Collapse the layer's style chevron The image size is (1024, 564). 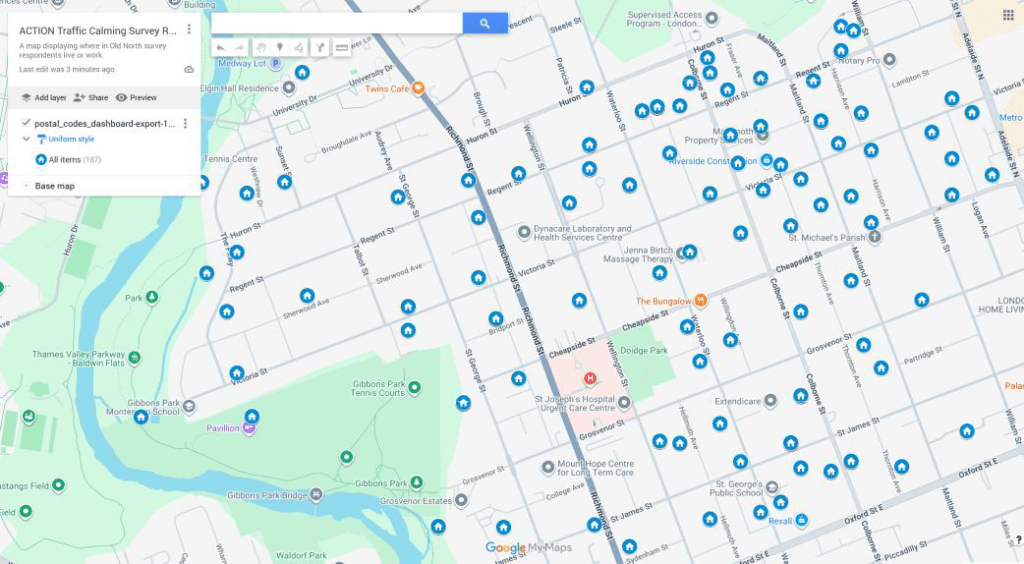pos(26,139)
